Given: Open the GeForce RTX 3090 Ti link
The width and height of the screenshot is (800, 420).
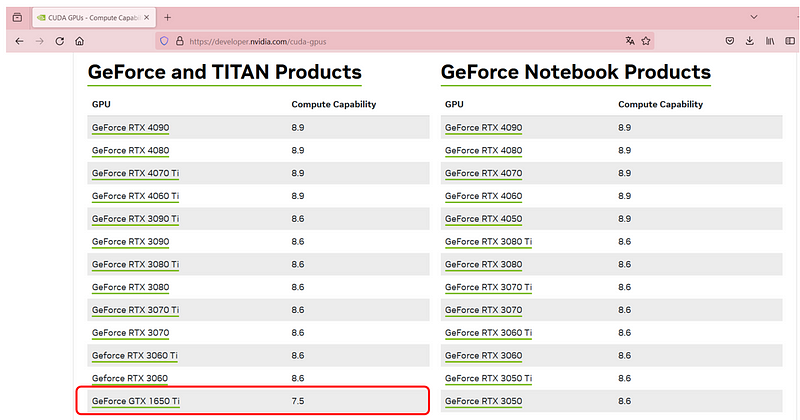Looking at the screenshot, I should coord(136,219).
